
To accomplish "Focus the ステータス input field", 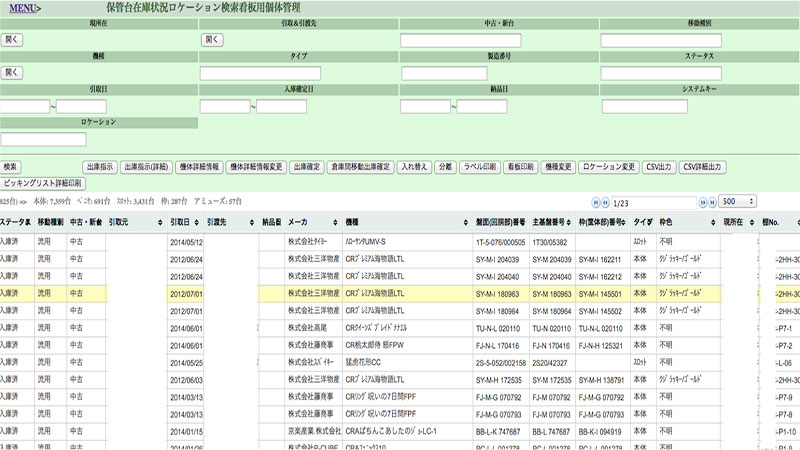I will 661,73.
